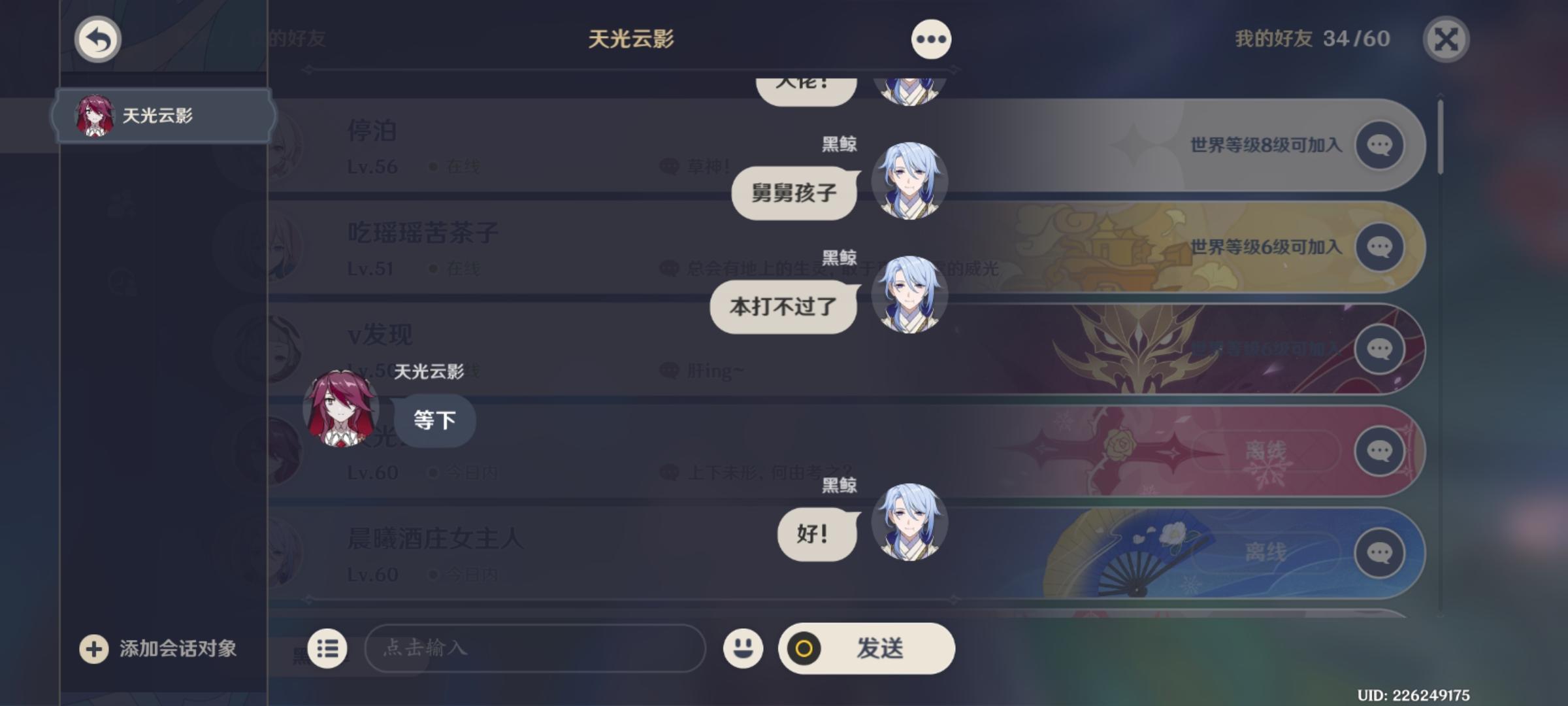The image size is (1568, 706).
Task: Tap the back arrow icon
Action: (x=98, y=39)
